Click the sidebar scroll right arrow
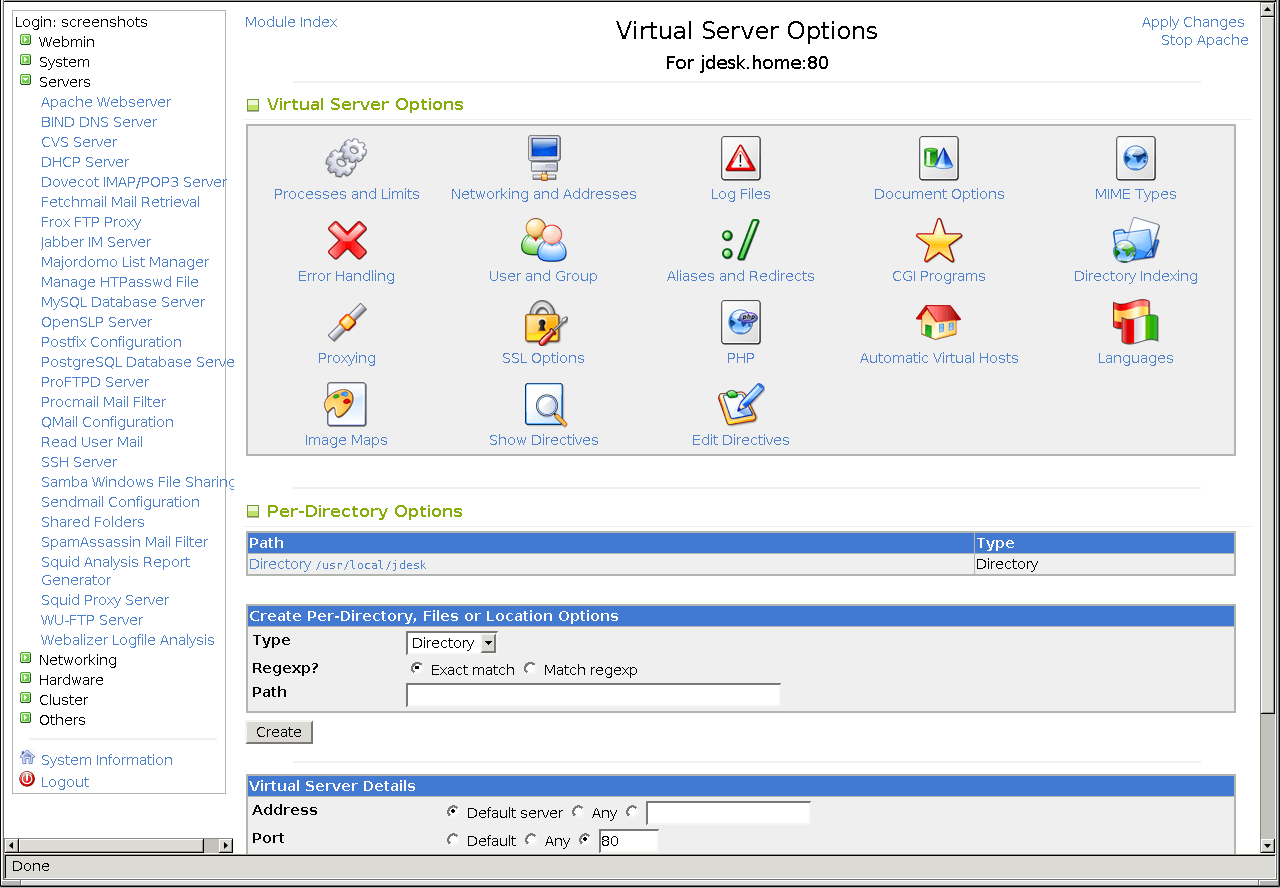The height and width of the screenshot is (888, 1280). [x=226, y=846]
